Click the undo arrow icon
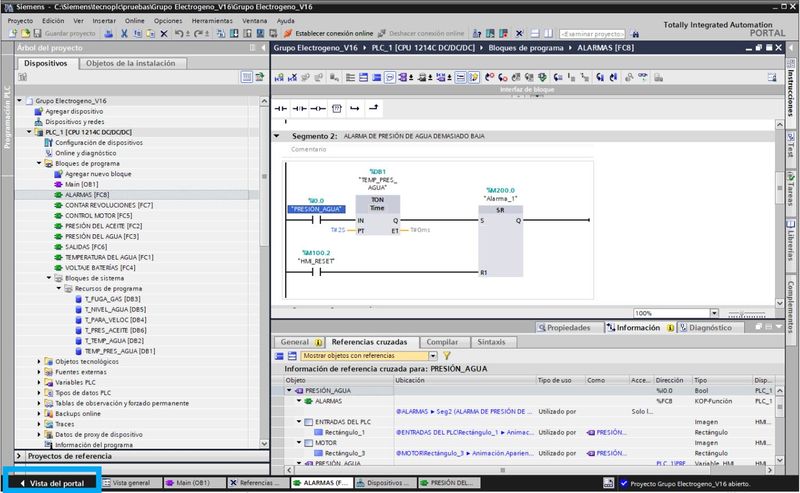 (x=179, y=34)
